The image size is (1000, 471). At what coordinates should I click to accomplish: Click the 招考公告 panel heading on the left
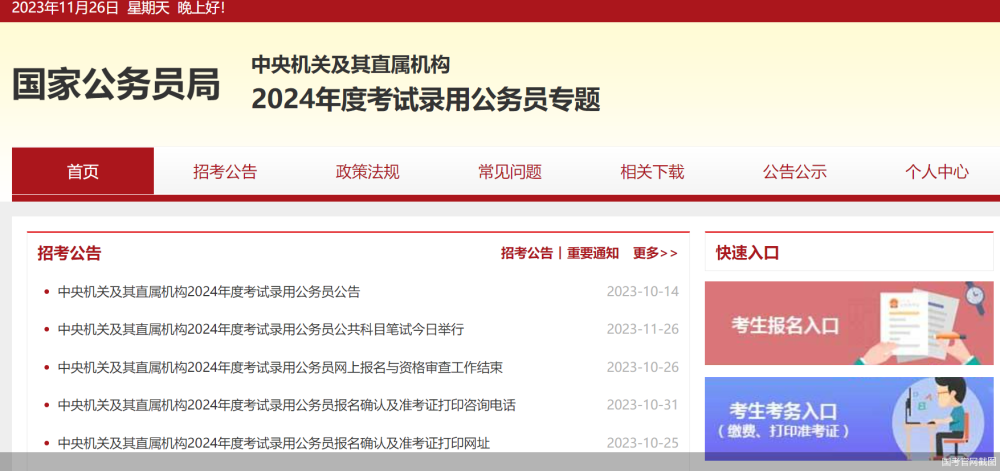tap(70, 253)
